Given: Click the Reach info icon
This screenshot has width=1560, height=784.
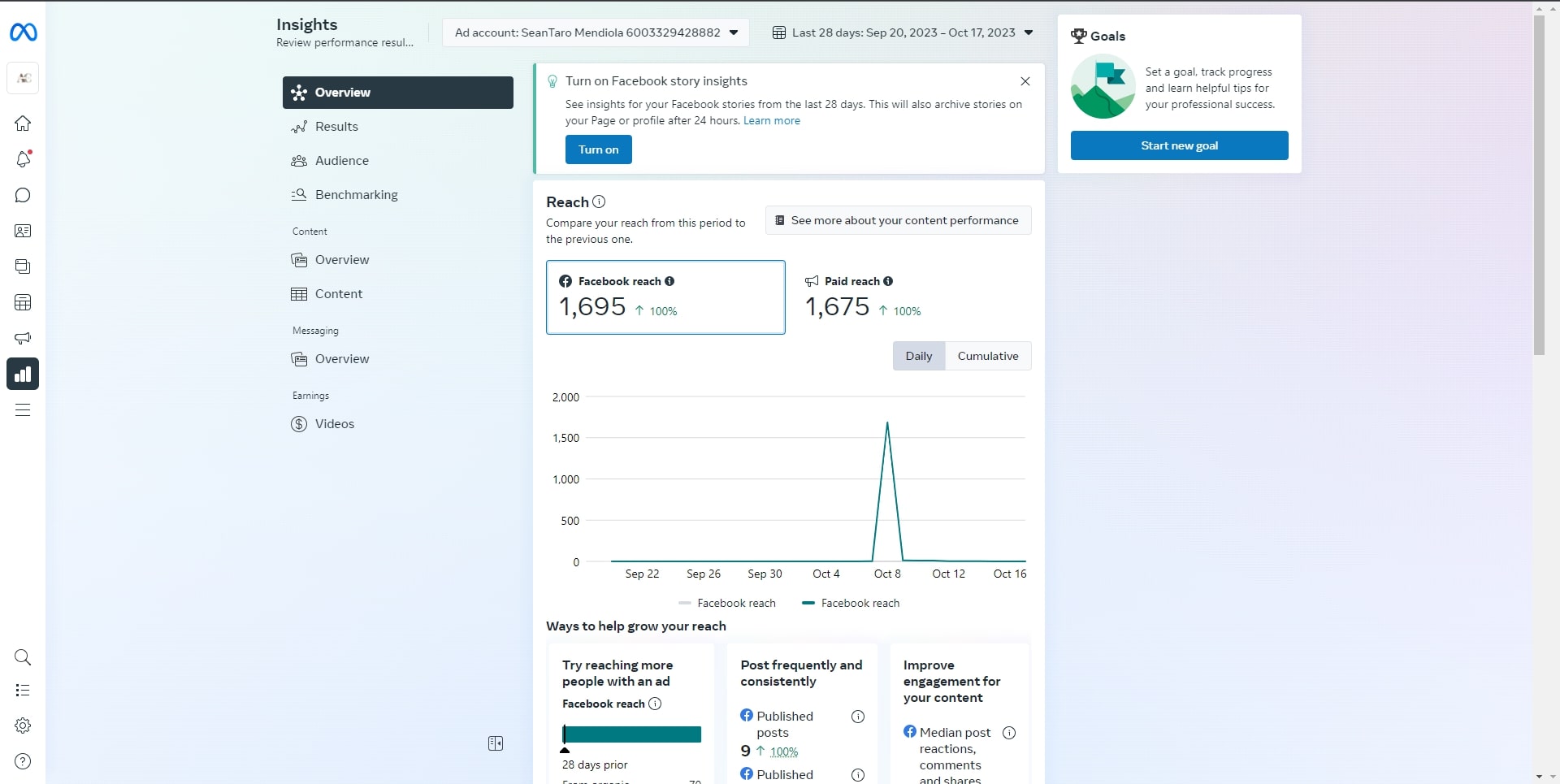Looking at the screenshot, I should (599, 201).
